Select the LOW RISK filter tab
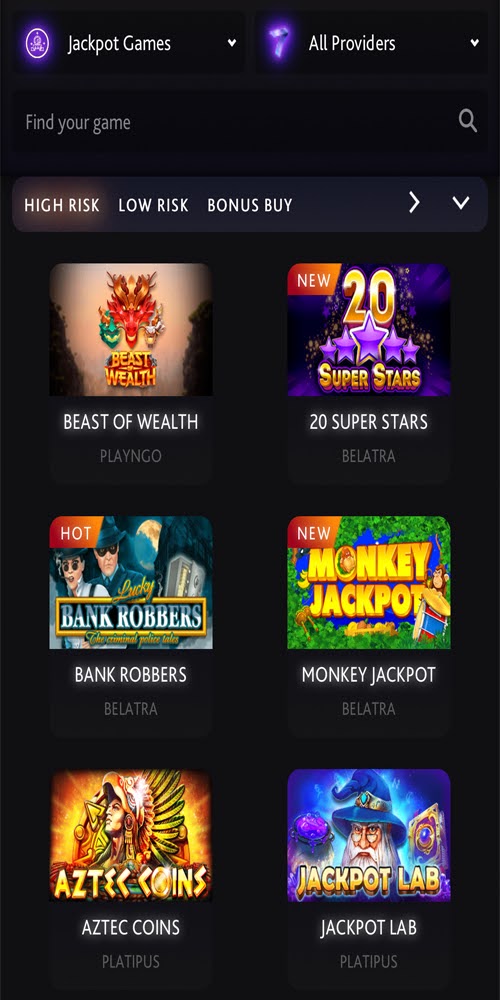Image resolution: width=500 pixels, height=1000 pixels. point(153,205)
